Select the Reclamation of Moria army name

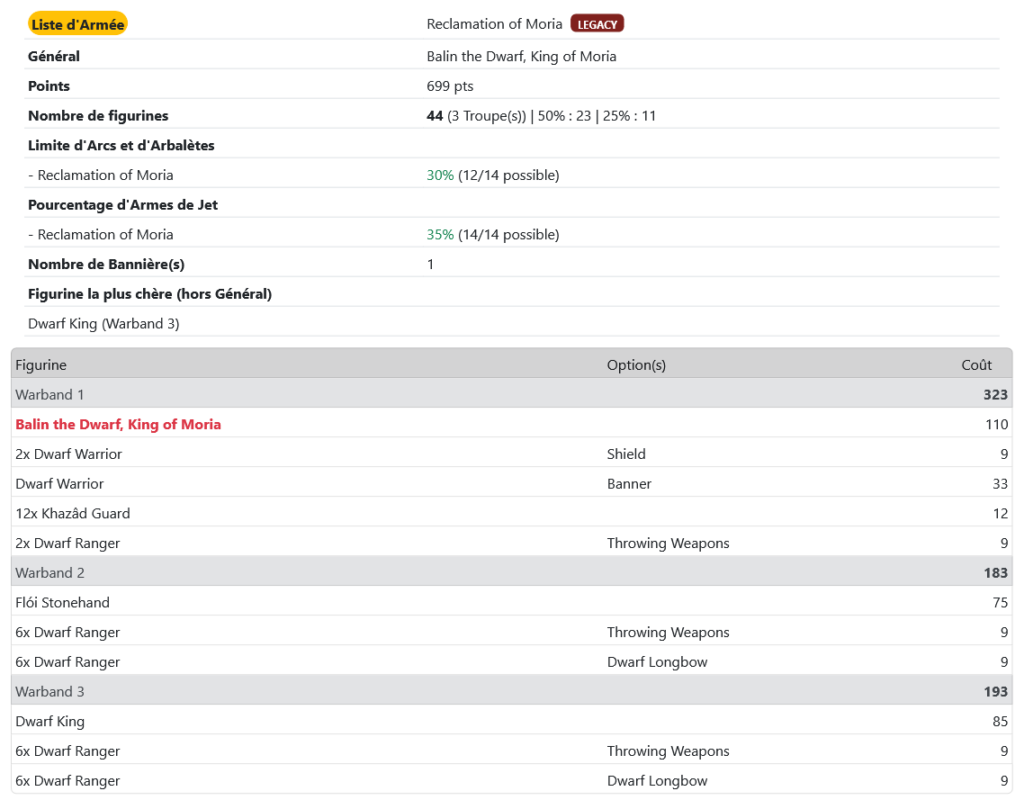tap(494, 24)
